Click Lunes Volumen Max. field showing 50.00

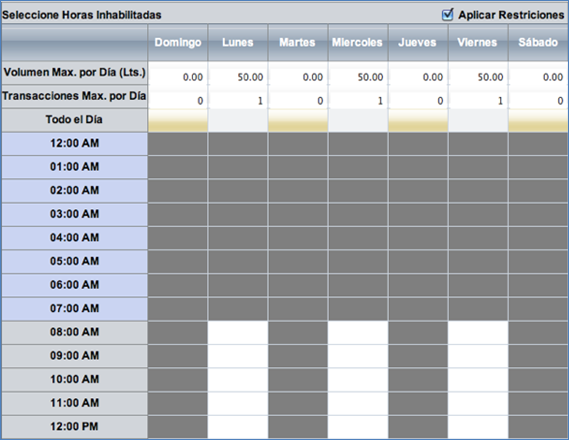(x=238, y=77)
